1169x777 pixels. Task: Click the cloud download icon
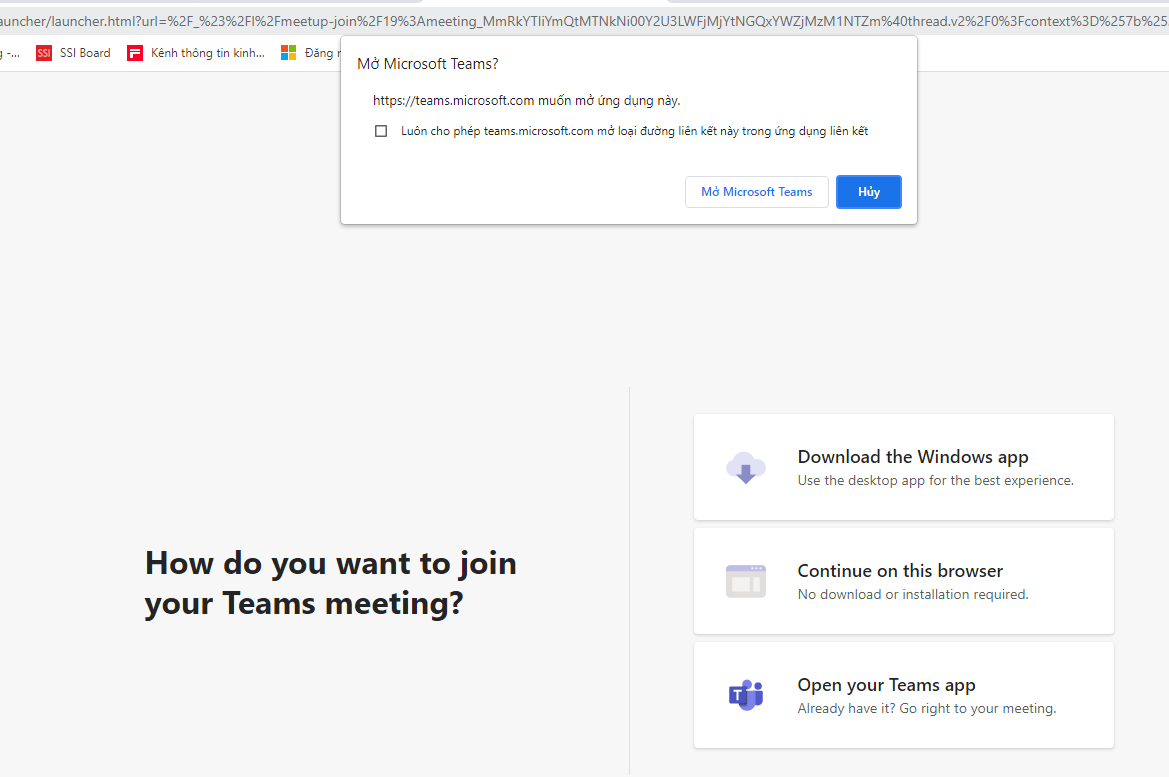(x=745, y=467)
